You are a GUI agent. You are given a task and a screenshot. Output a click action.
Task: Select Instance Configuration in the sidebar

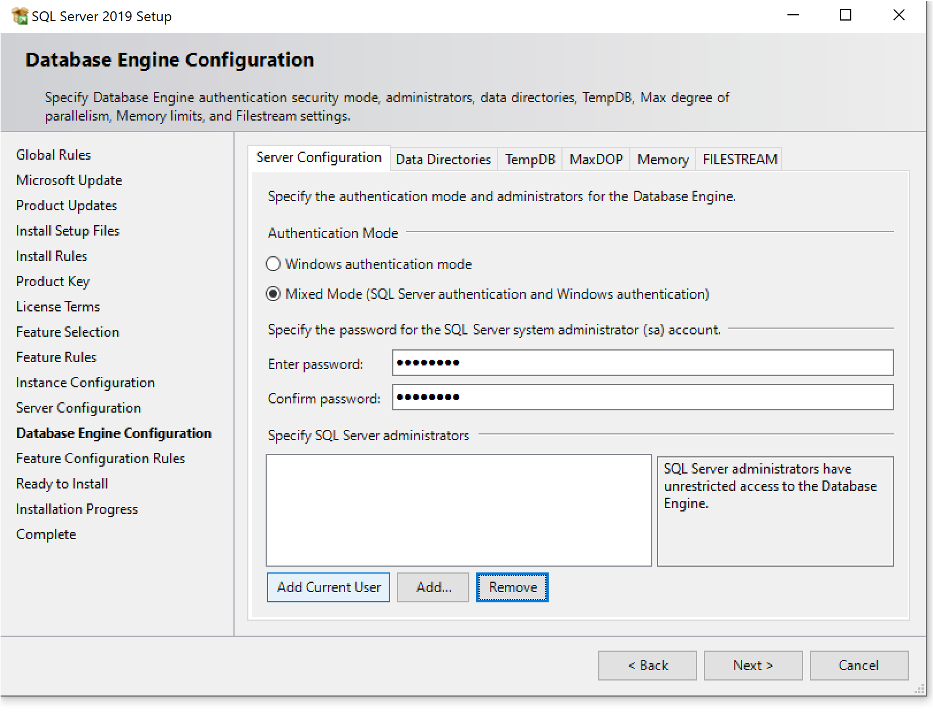click(85, 382)
